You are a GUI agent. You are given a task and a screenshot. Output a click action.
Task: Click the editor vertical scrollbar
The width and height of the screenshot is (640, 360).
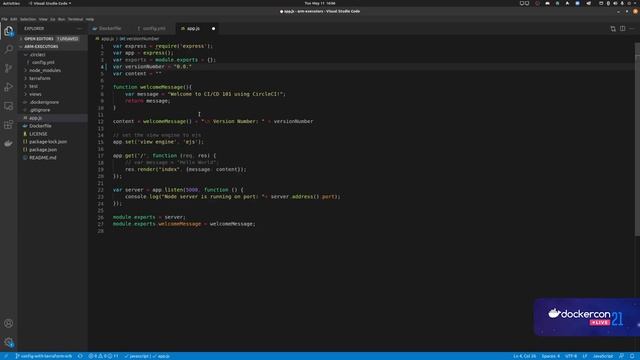click(637, 139)
